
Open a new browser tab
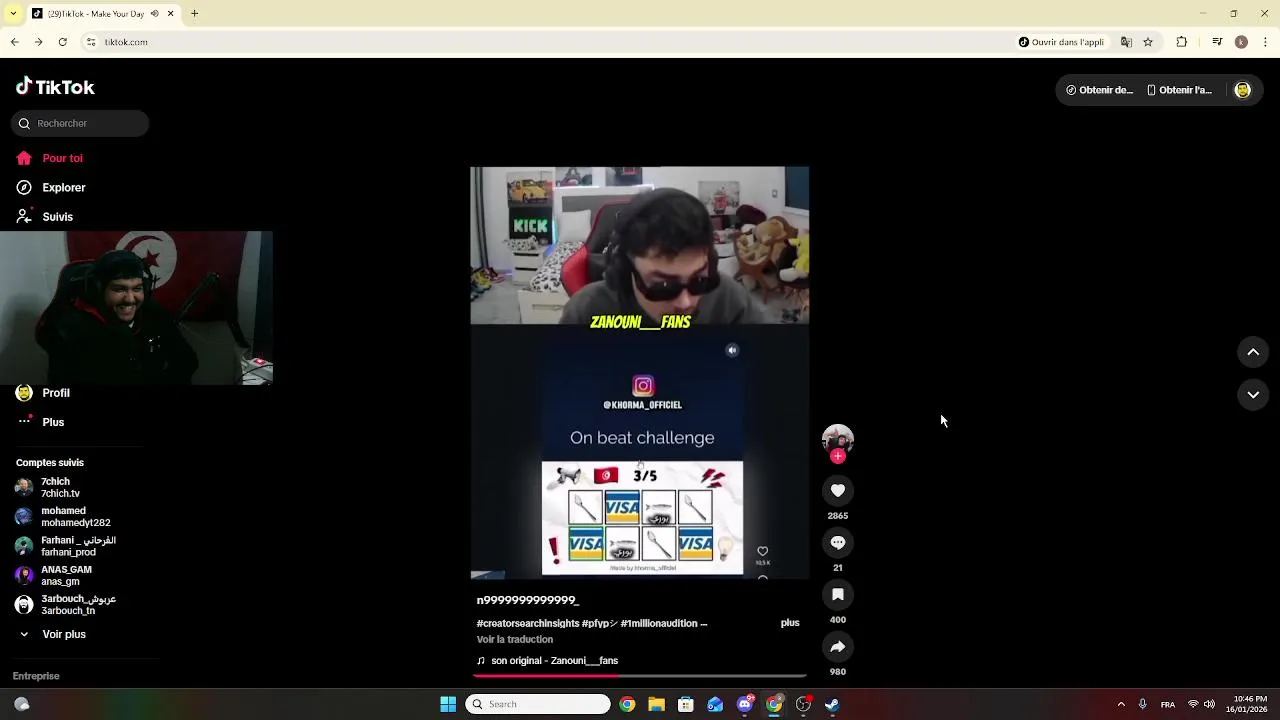pos(195,14)
